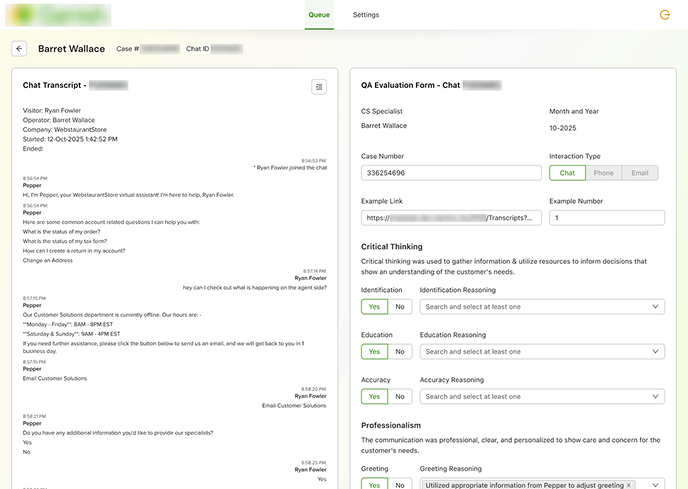
Task: Click the Month and Year value 10-2025
Action: tap(563, 128)
